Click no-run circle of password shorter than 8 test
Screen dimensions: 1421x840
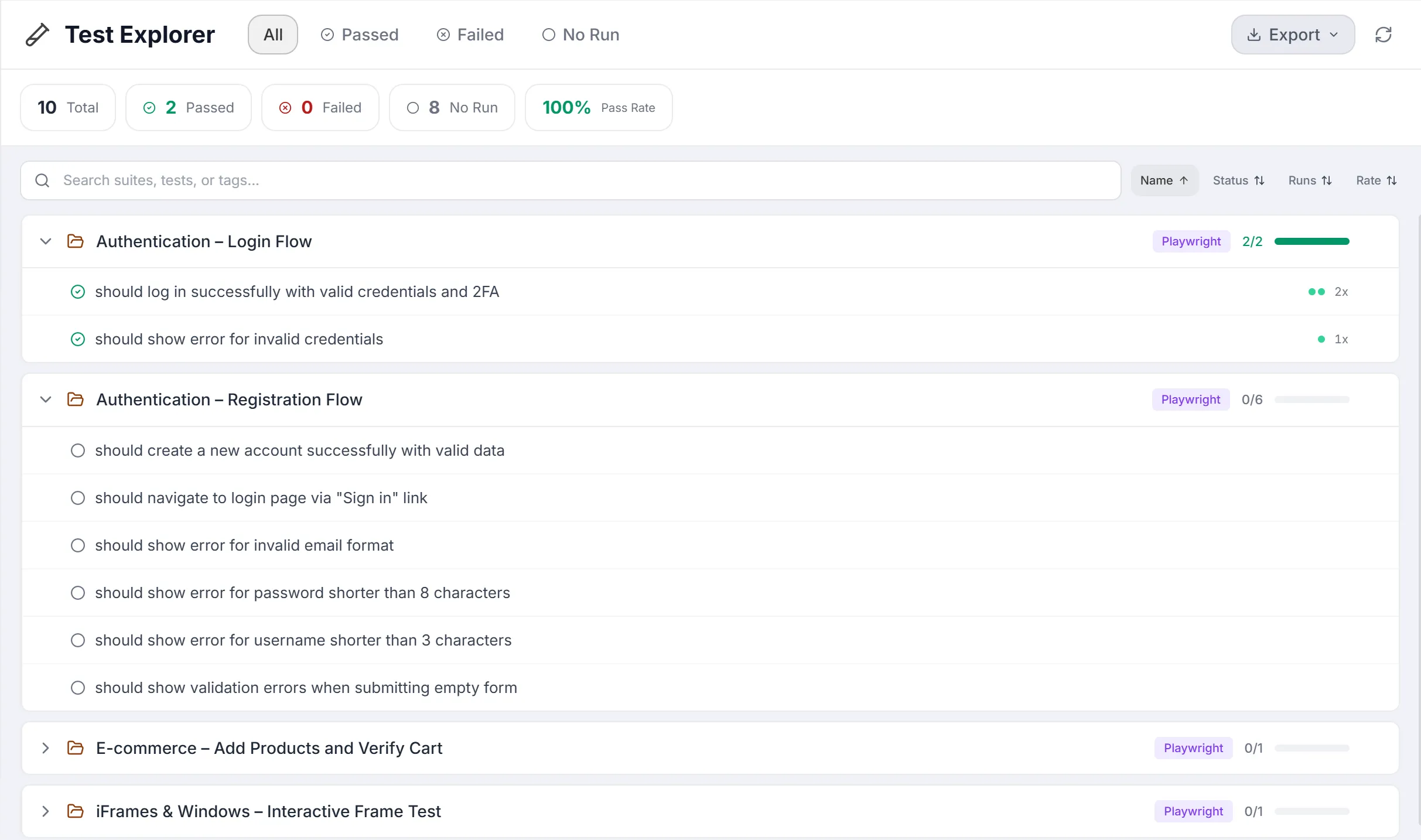point(78,593)
